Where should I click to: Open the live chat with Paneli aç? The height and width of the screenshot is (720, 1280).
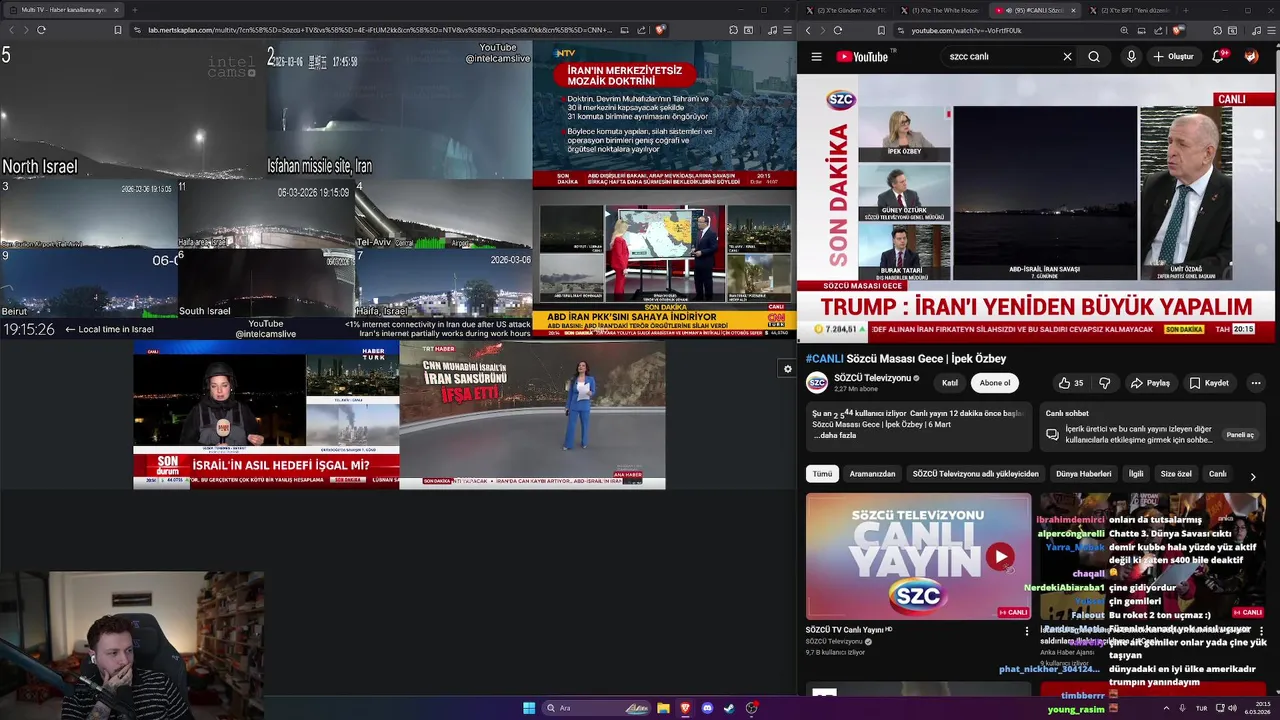(x=1240, y=435)
